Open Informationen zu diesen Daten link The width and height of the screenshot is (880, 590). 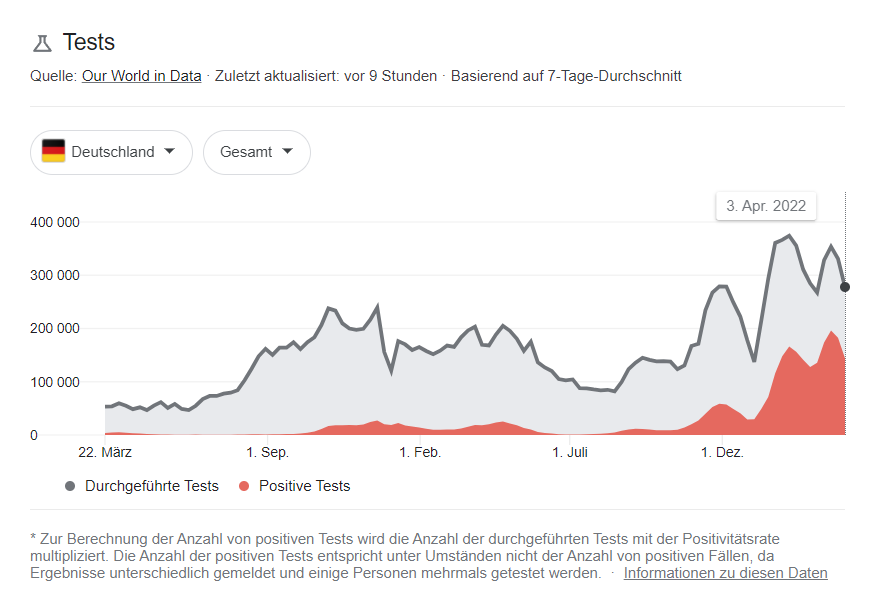point(725,573)
